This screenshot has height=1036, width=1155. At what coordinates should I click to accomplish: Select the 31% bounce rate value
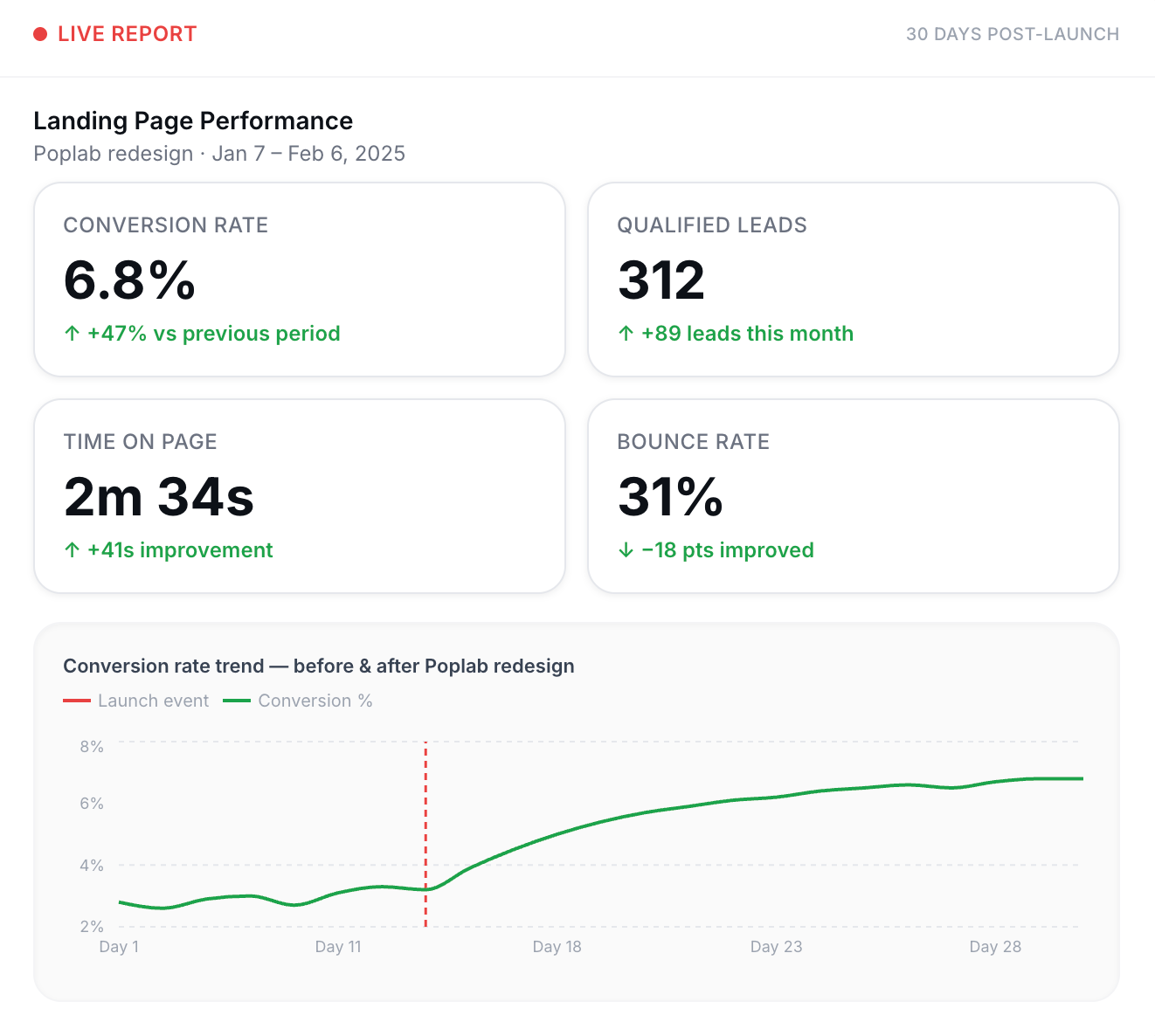coord(670,497)
